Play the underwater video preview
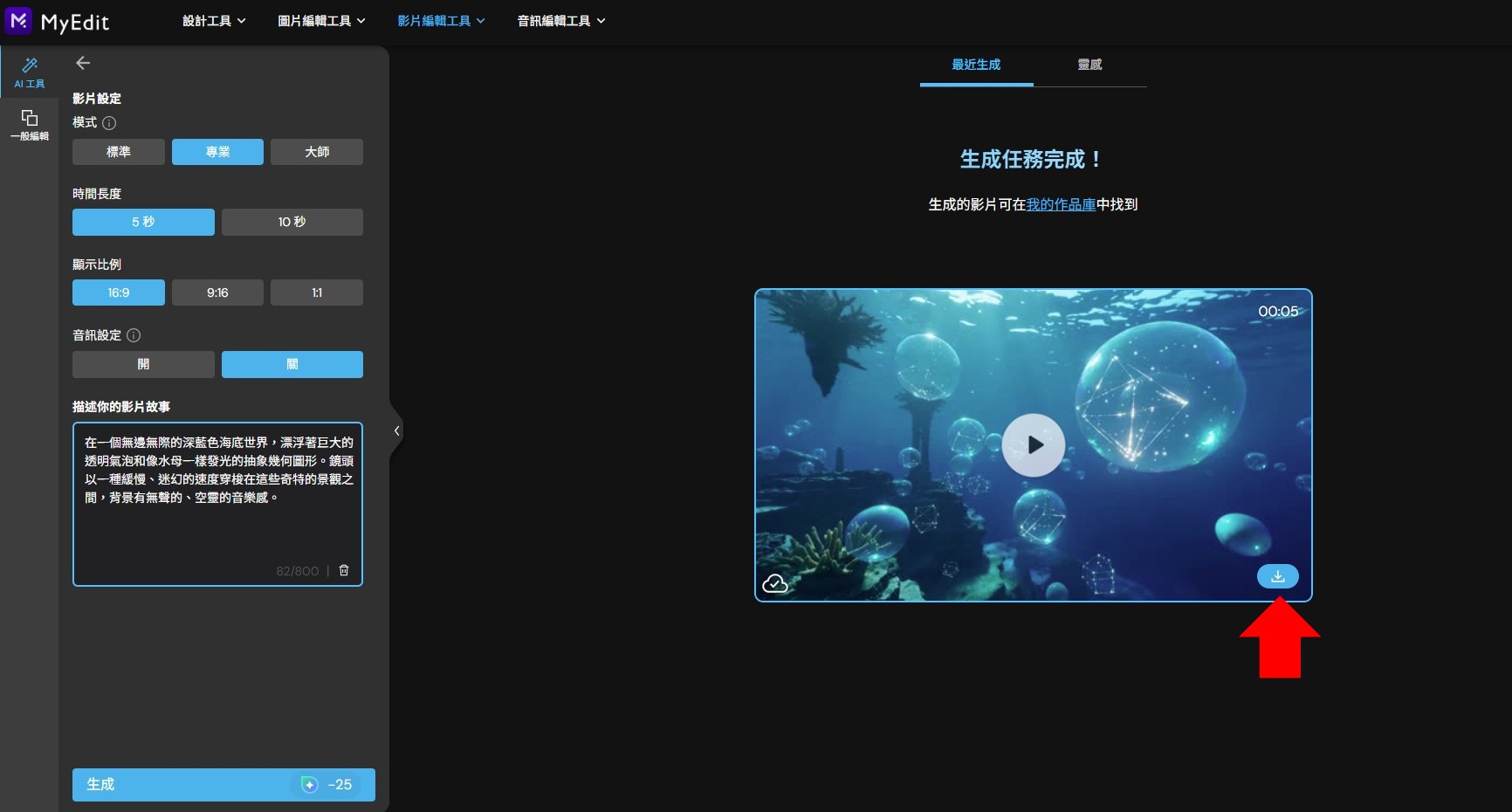 pyautogui.click(x=1034, y=445)
